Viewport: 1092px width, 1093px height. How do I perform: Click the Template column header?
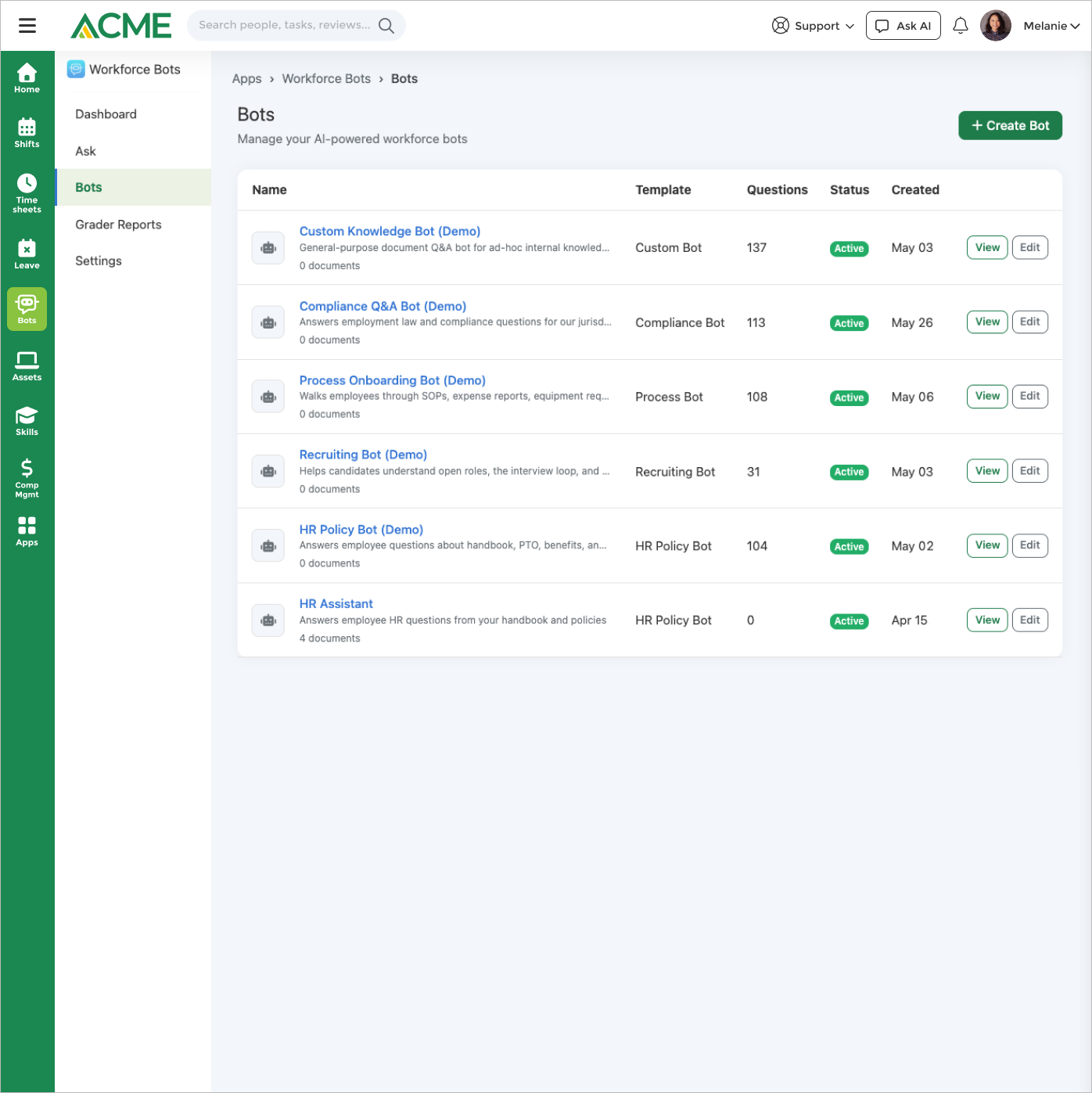[663, 190]
